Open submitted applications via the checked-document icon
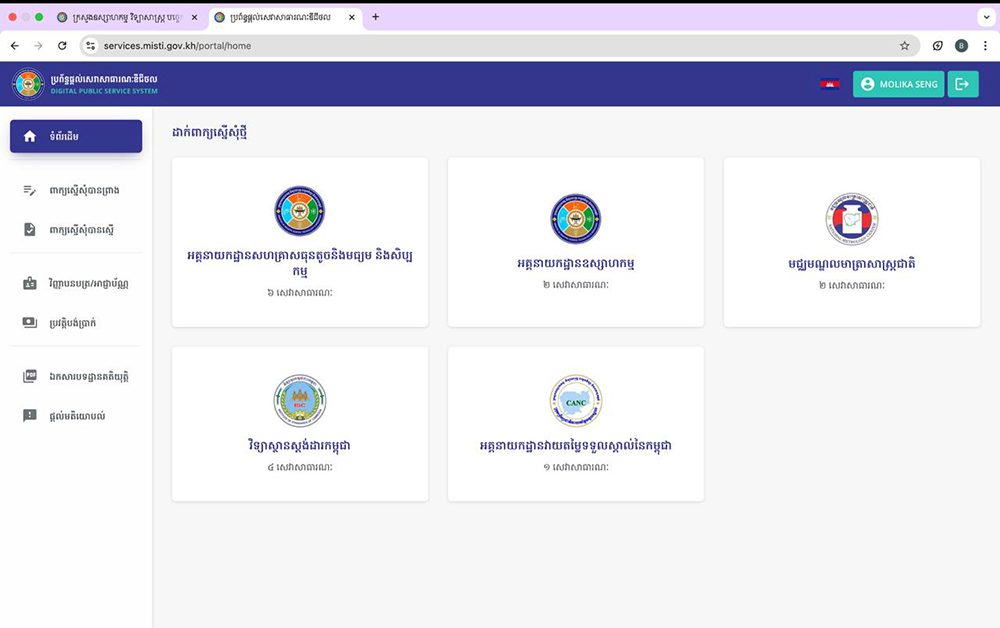Viewport: 1000px width, 628px height. click(x=29, y=230)
